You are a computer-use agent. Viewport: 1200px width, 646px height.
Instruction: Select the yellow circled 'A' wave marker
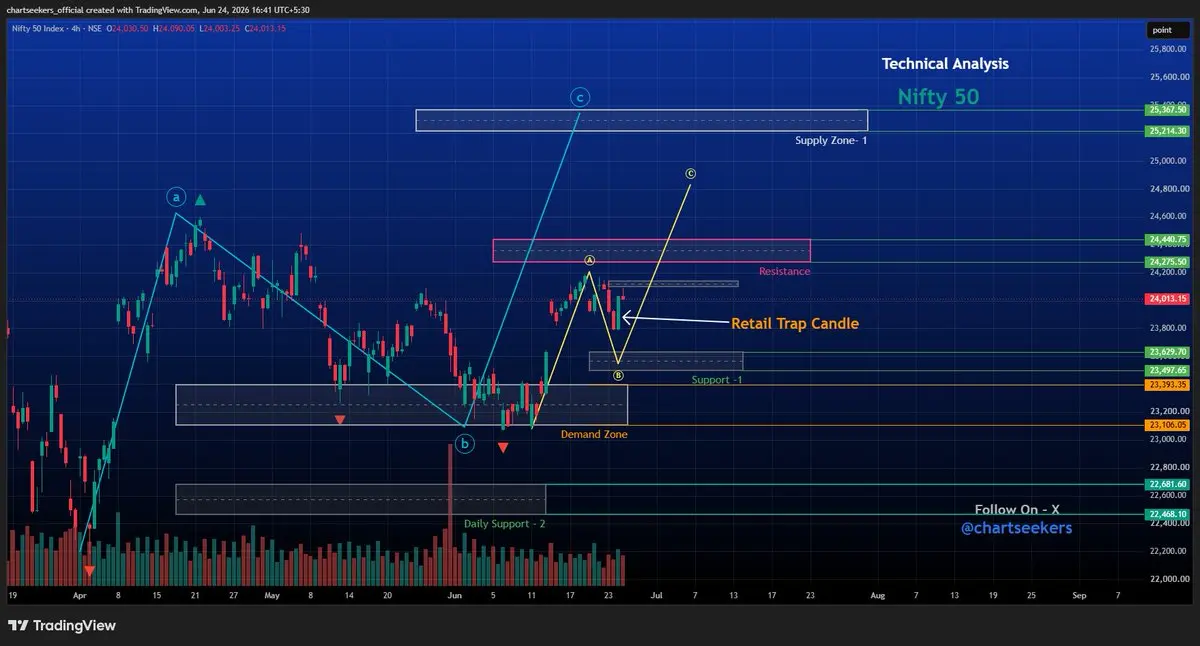point(590,260)
